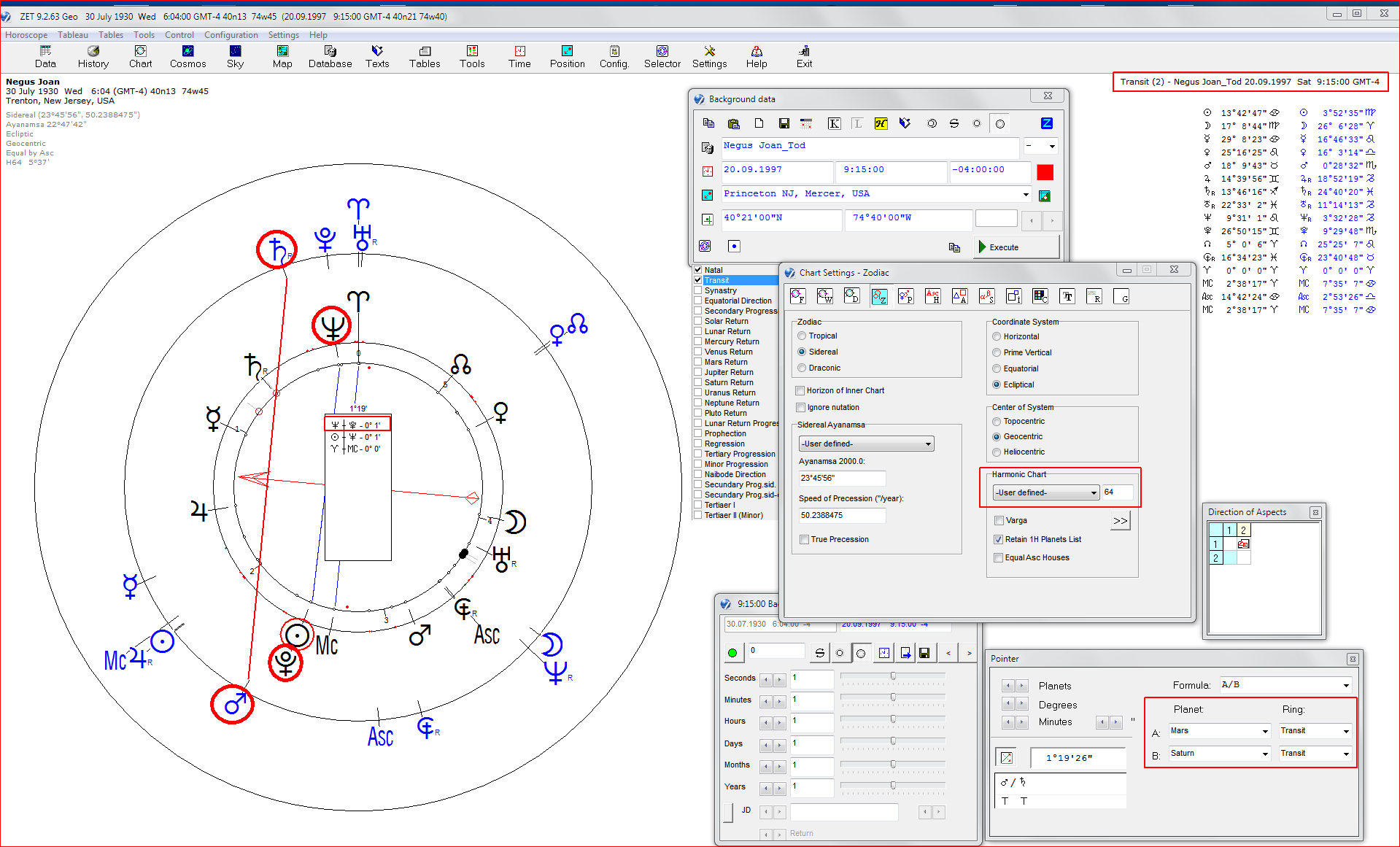Click the yellow H icon in Background data
This screenshot has width=1400, height=847.
(881, 123)
